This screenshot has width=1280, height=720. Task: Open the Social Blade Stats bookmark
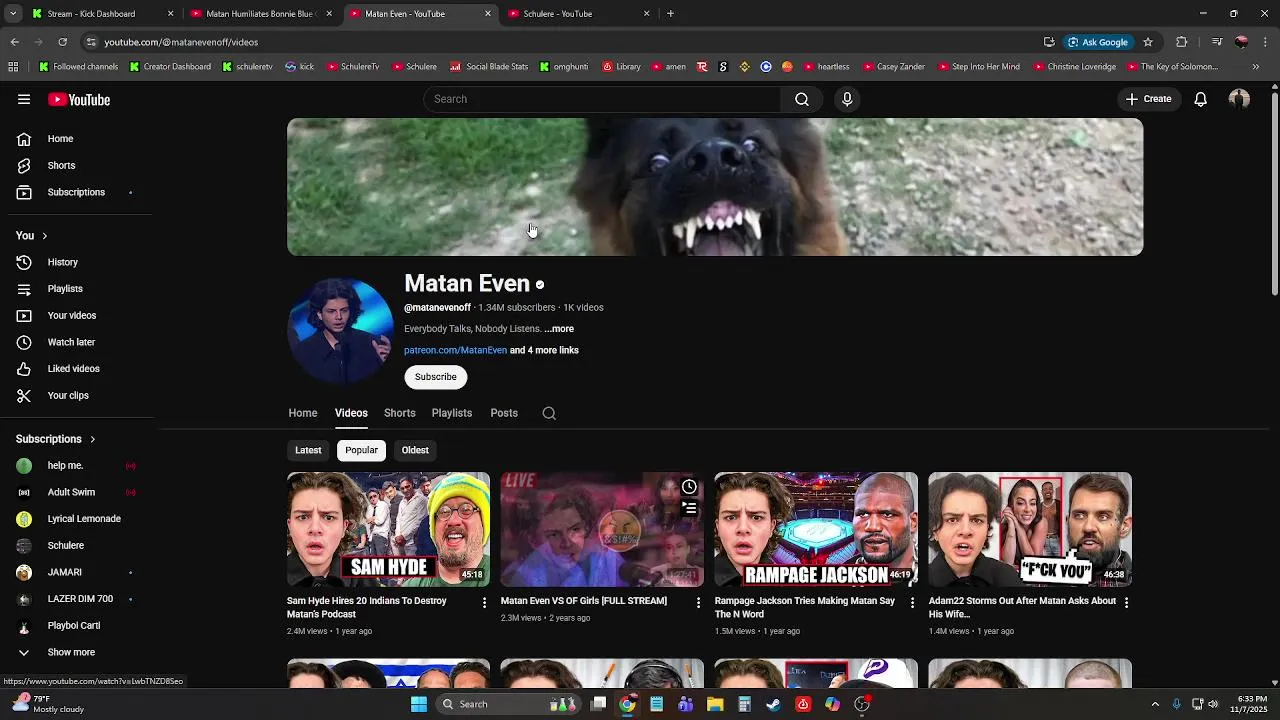tap(489, 67)
